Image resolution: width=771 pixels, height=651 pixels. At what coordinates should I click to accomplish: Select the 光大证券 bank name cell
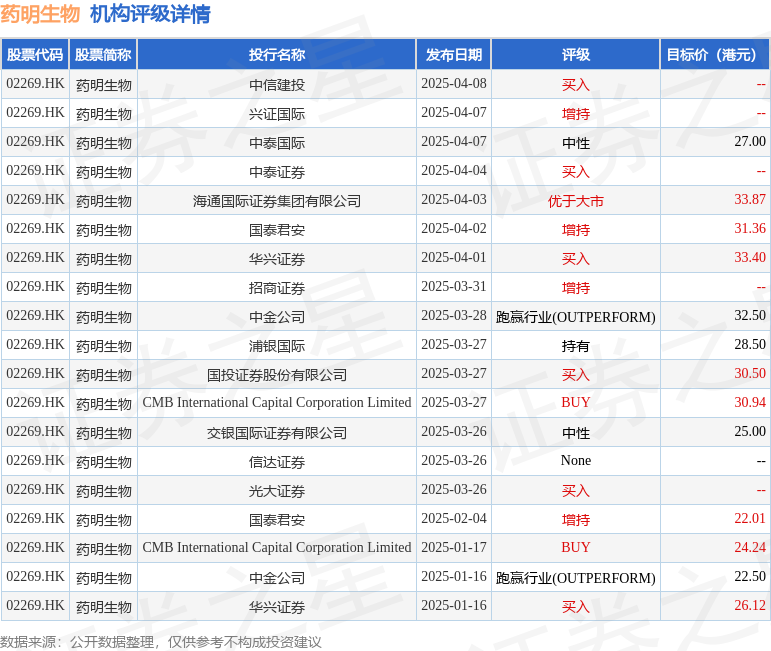click(x=277, y=491)
